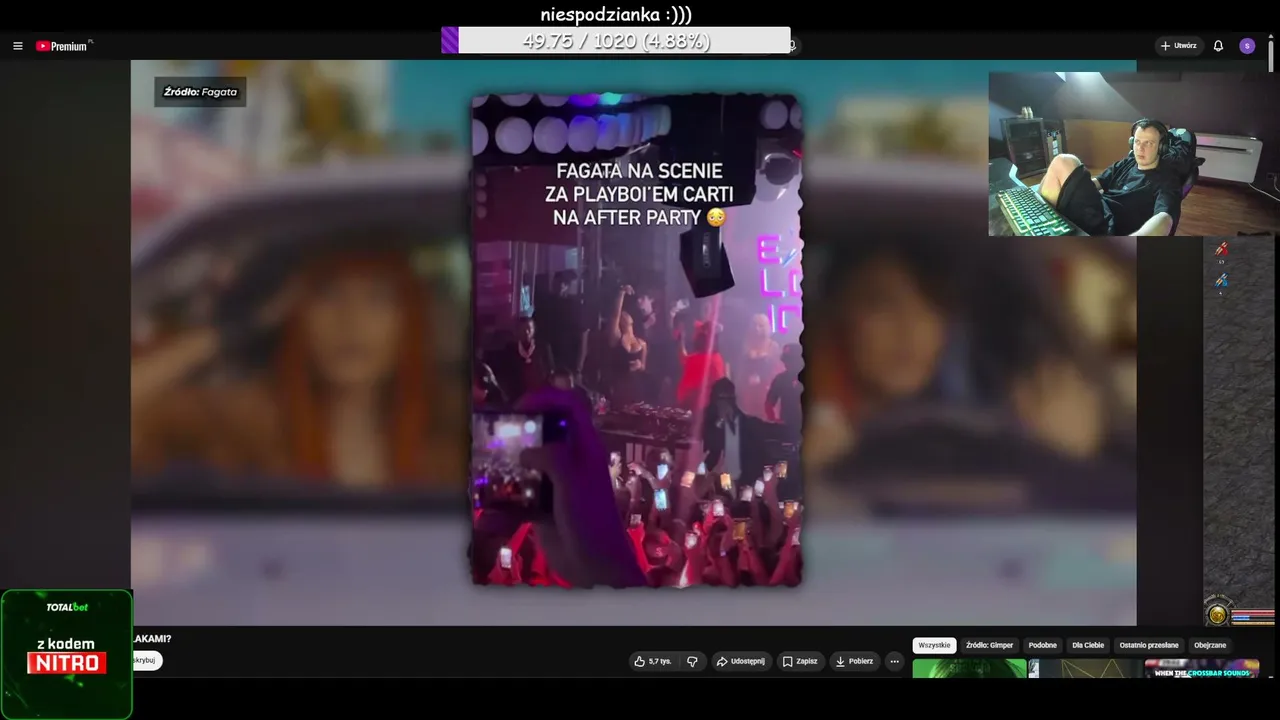Open the Crossbar Sounds video thumbnail
The height and width of the screenshot is (720, 1280).
(x=1201, y=668)
